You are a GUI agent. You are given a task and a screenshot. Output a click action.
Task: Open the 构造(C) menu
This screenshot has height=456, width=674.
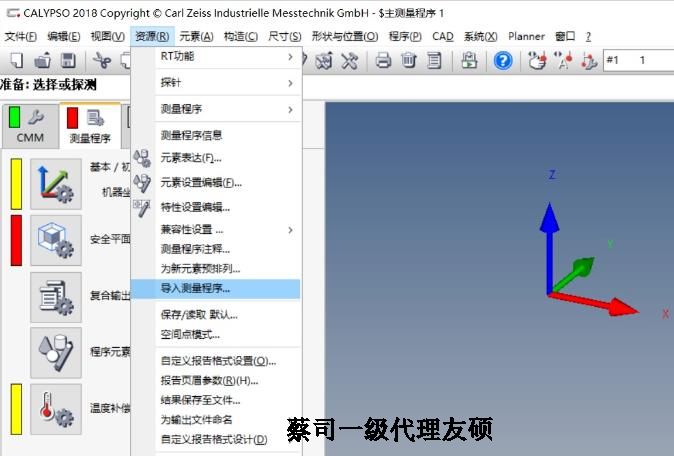click(x=241, y=37)
